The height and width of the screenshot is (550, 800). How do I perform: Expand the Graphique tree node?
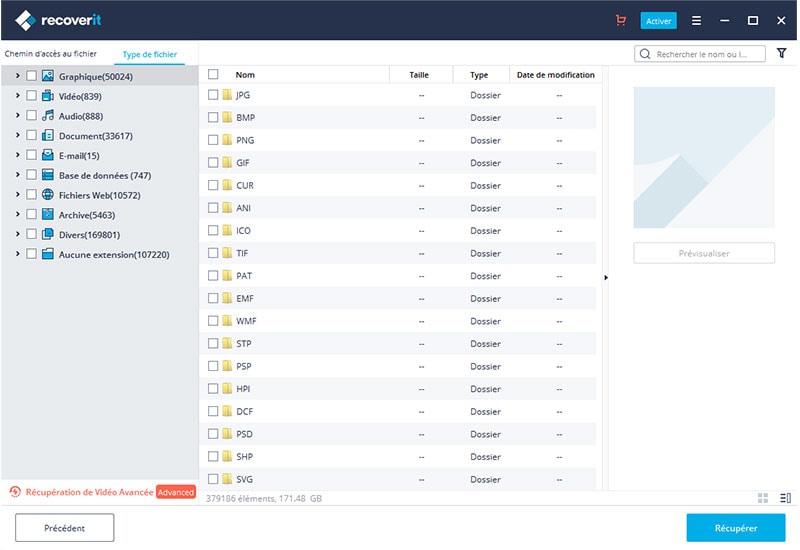coord(17,76)
